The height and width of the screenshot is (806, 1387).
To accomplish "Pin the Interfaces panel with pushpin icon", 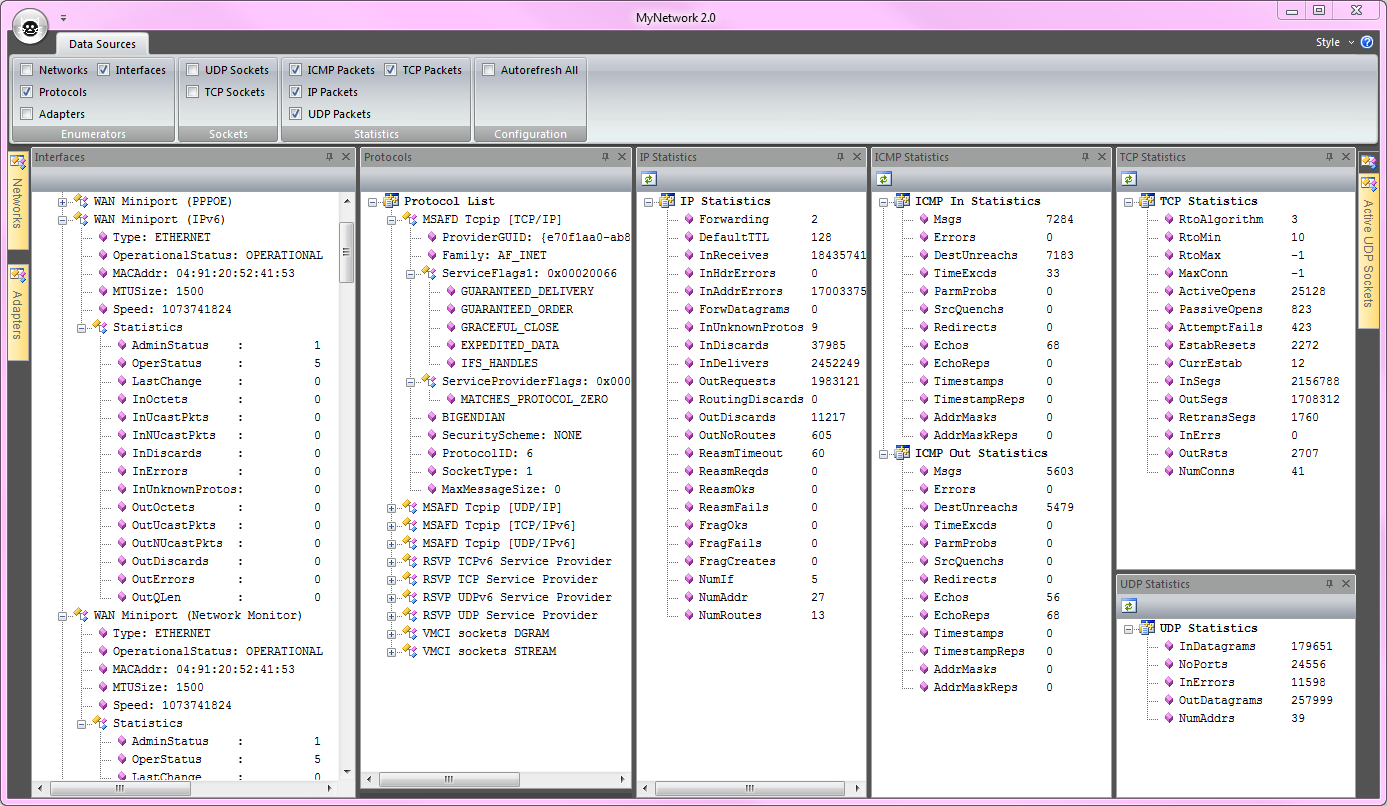I will [x=329, y=157].
